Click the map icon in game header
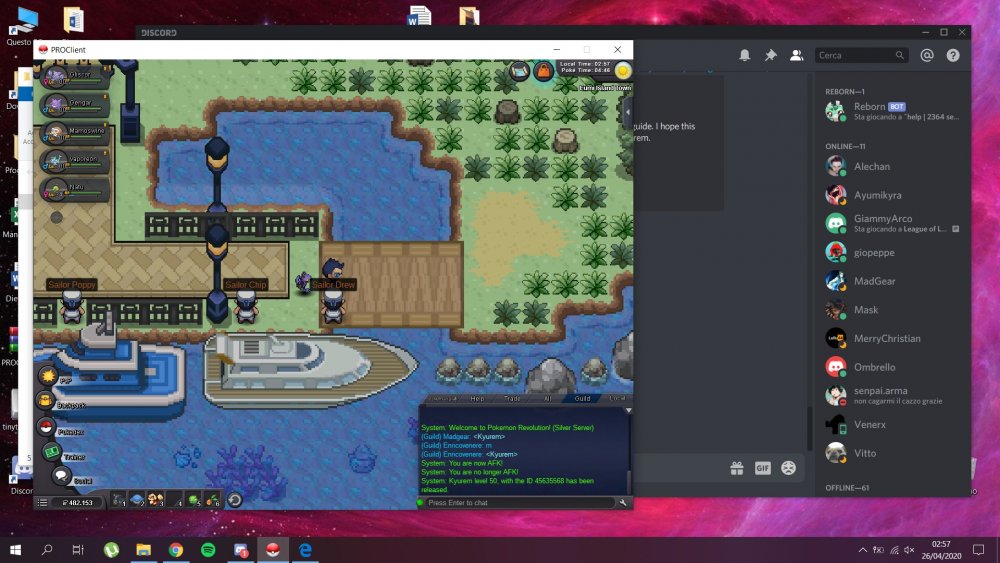Screen dimensions: 1000x563 [519, 70]
